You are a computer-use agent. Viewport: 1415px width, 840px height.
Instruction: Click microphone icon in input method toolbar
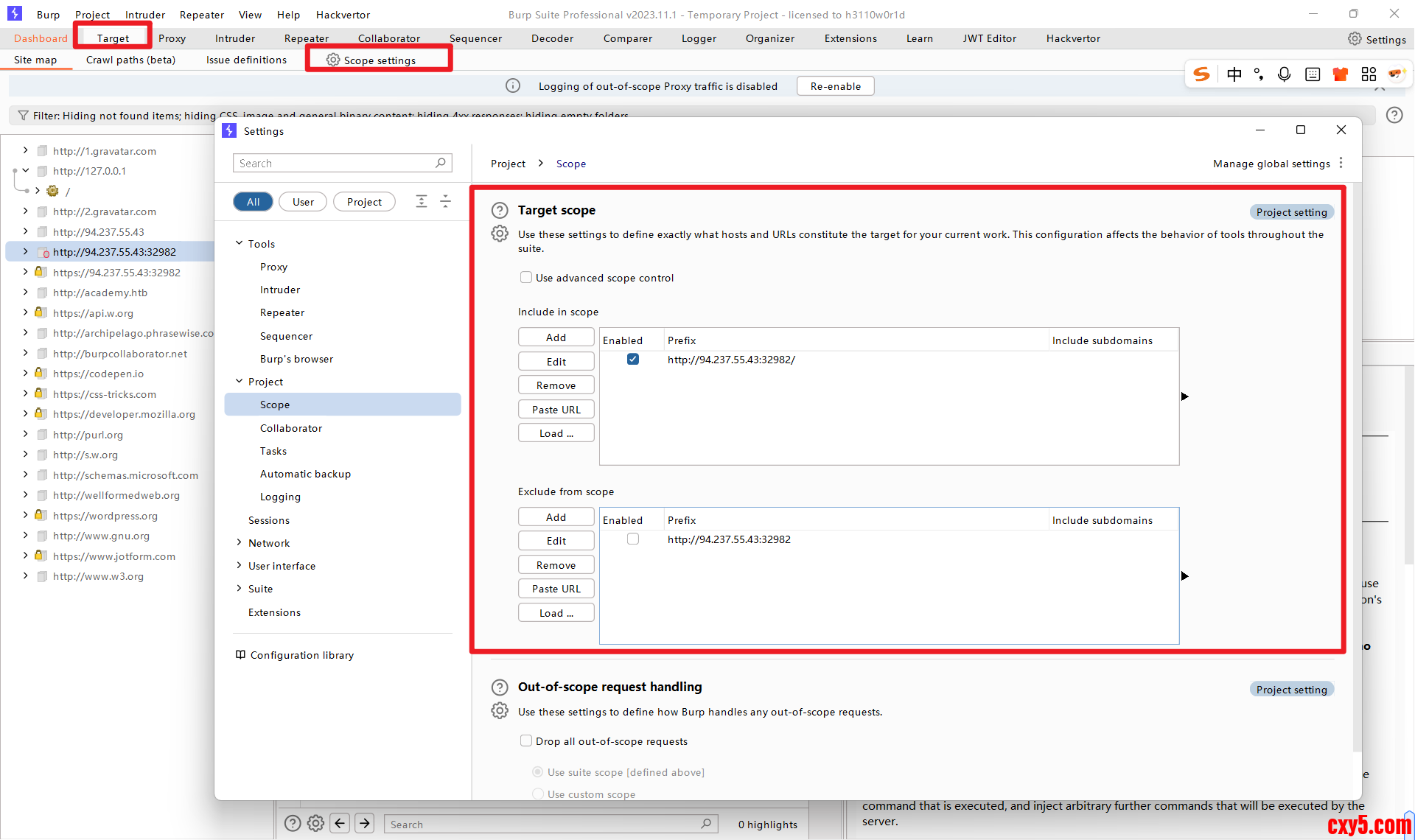point(1284,74)
